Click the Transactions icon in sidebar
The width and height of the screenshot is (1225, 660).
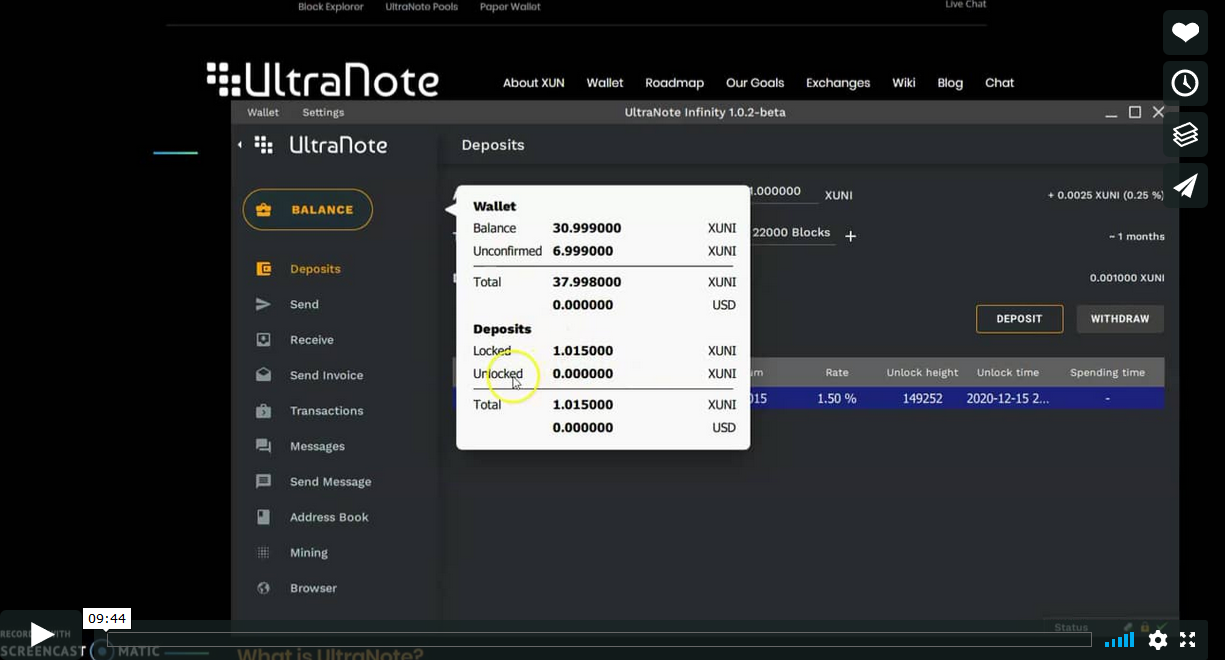coord(264,411)
